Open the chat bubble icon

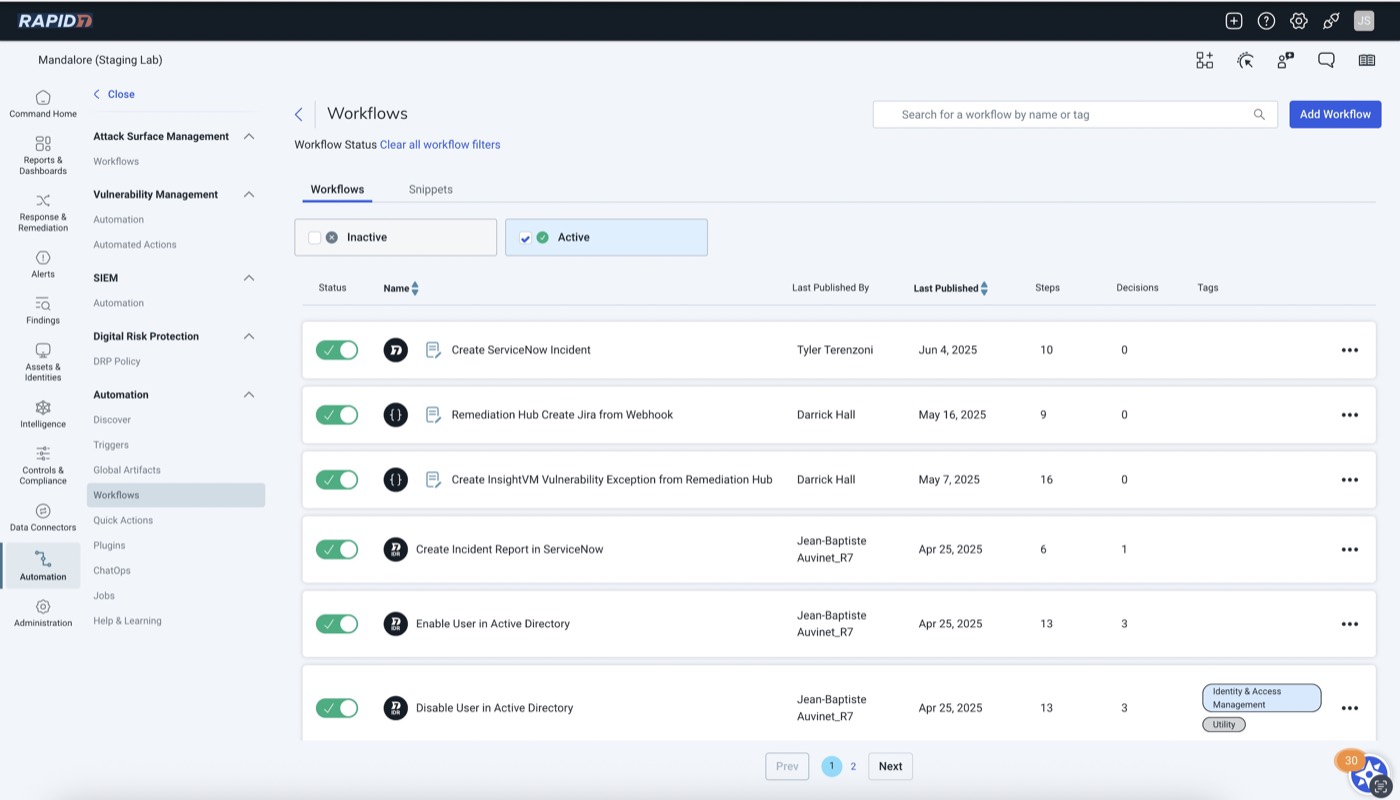[1326, 60]
